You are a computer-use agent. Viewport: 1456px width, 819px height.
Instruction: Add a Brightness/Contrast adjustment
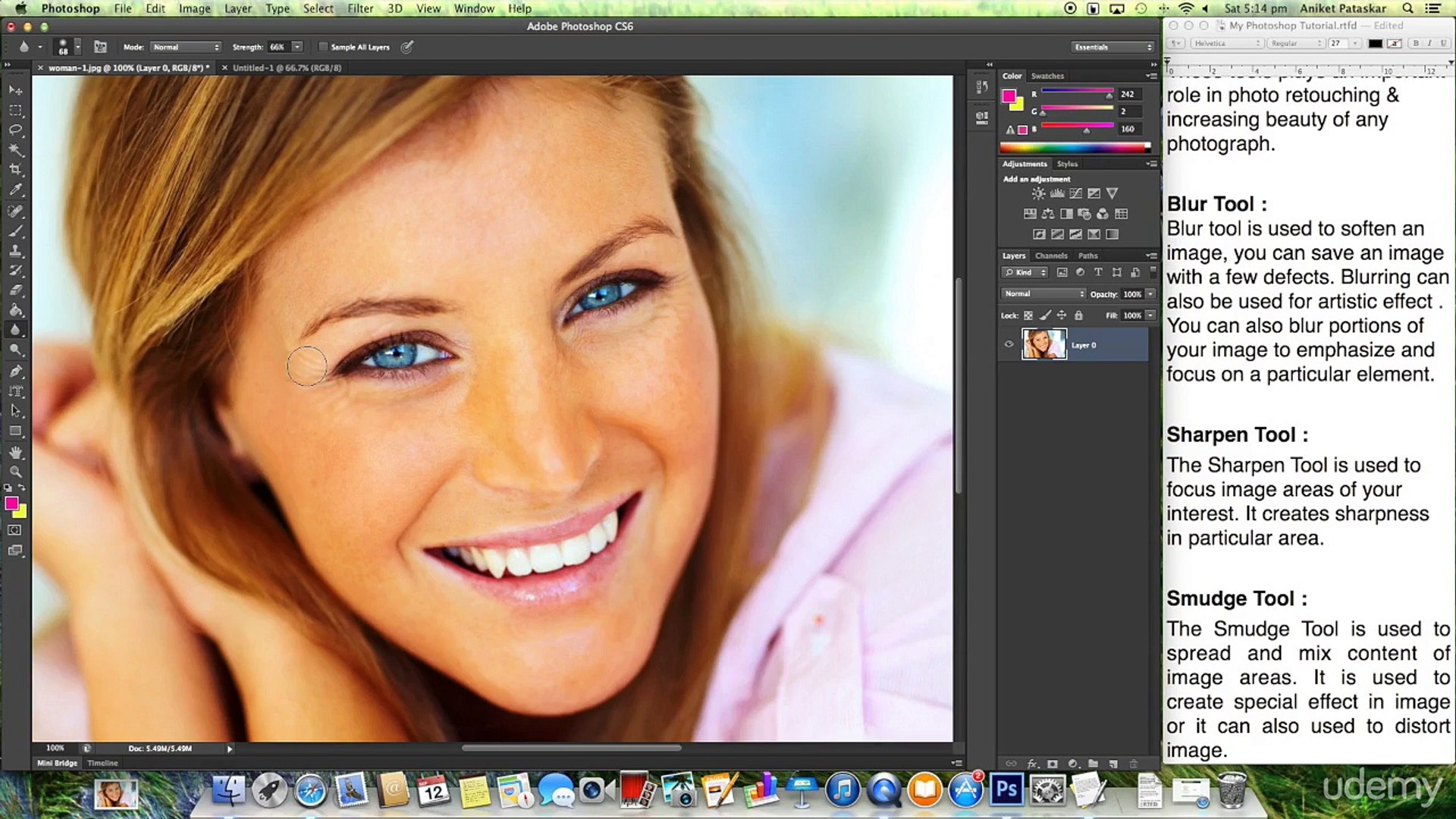(x=1038, y=193)
